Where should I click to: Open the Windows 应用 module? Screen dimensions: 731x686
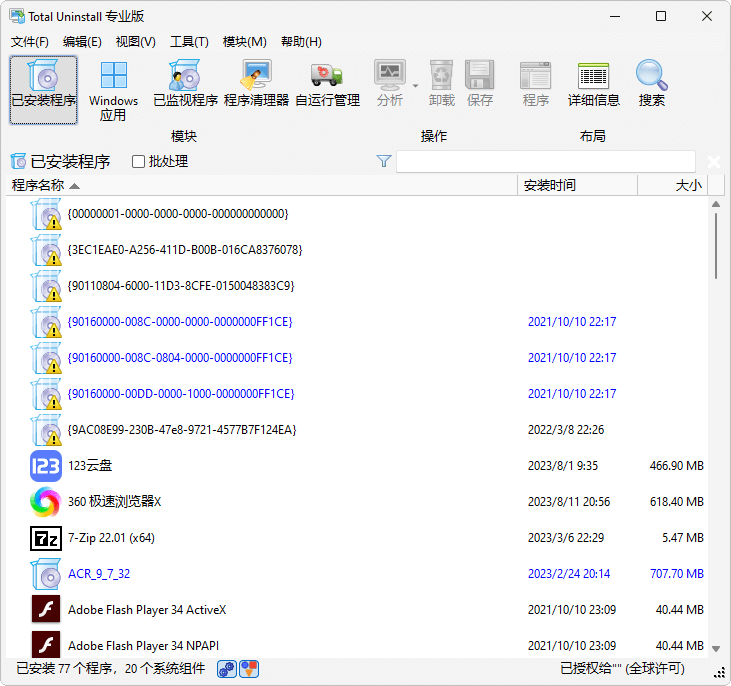[113, 90]
